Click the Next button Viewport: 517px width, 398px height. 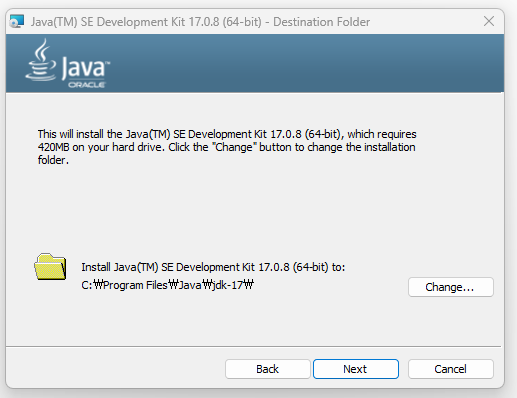point(356,369)
